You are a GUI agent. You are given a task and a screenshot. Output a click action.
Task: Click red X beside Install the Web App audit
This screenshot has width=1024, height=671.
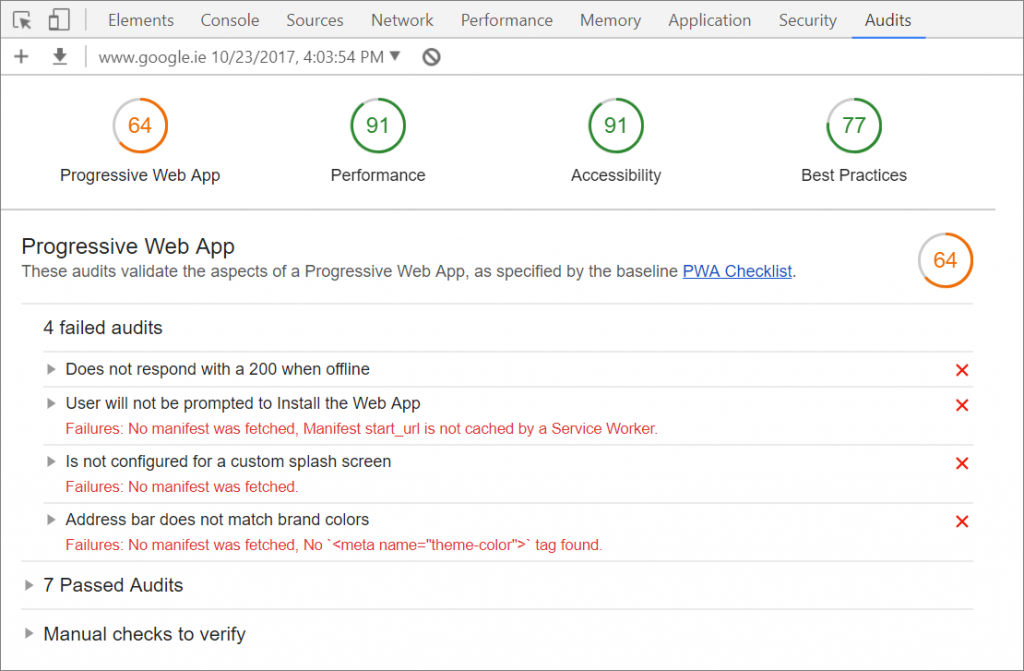click(x=962, y=405)
